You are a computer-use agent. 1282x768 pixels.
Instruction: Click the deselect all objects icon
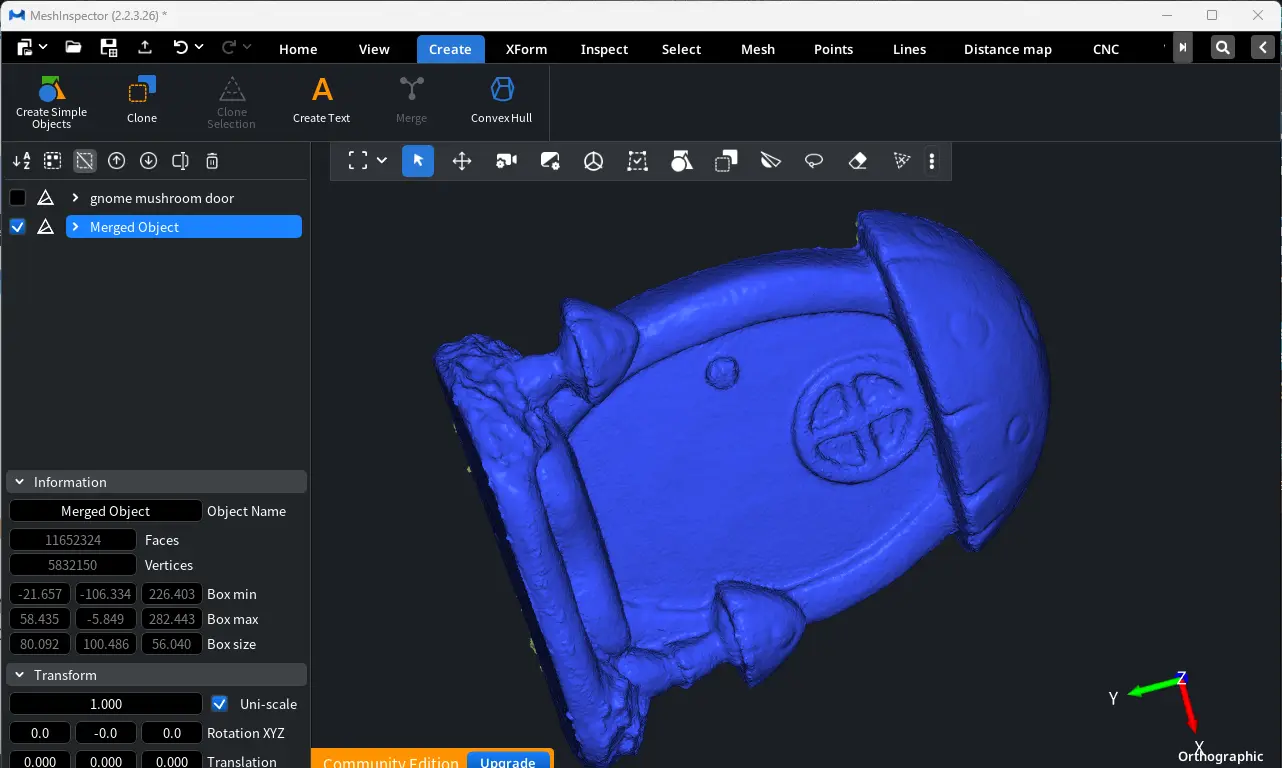click(x=85, y=161)
